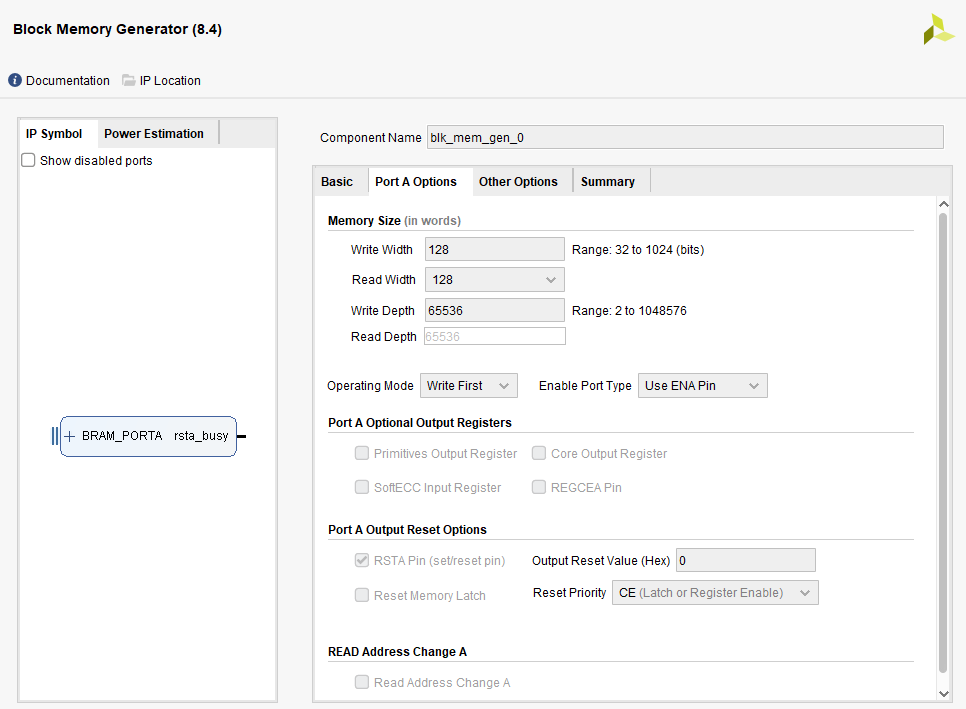Switch to the Other Options tab

pos(518,182)
